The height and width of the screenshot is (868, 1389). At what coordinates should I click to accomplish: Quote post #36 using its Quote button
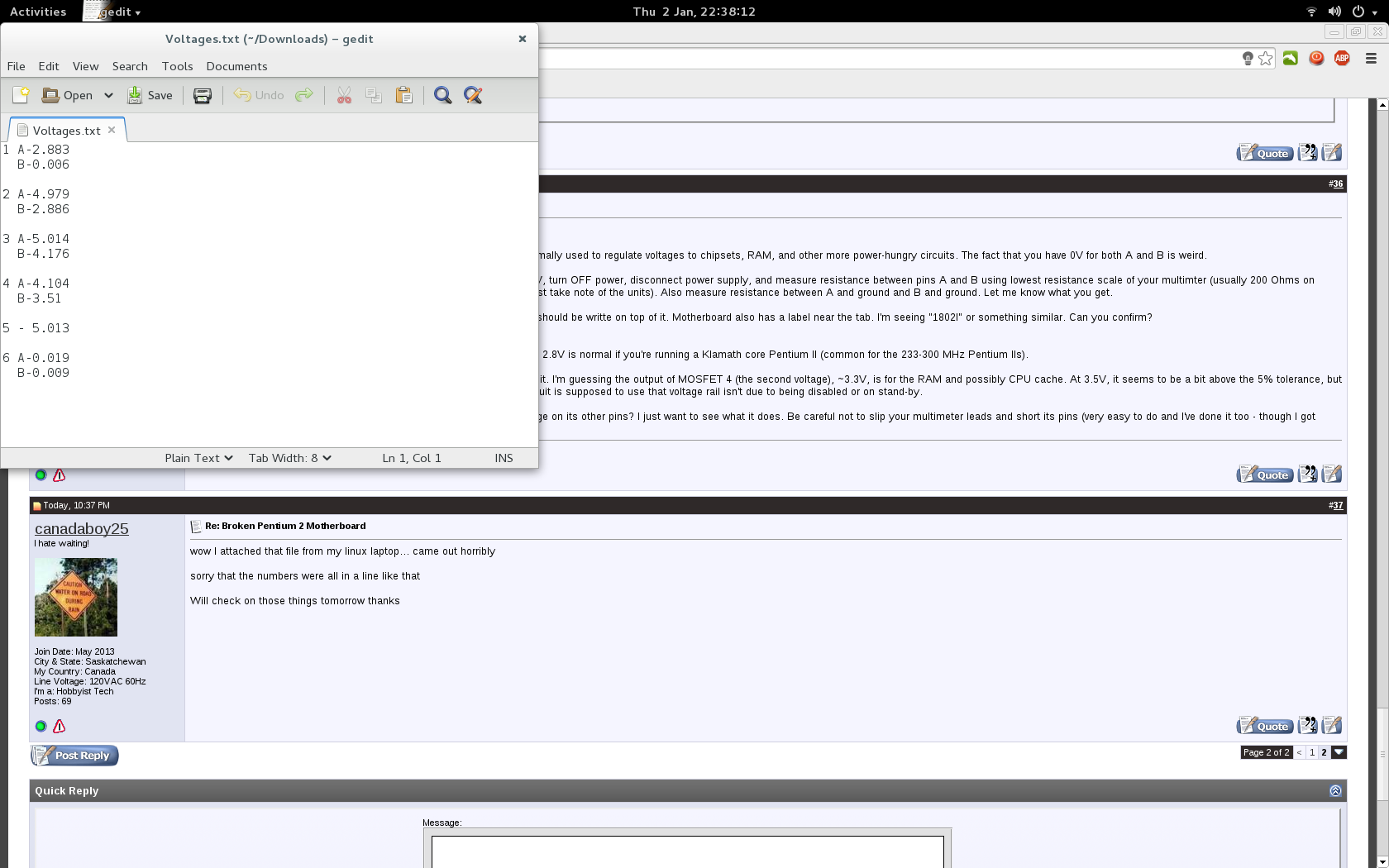tap(1265, 475)
